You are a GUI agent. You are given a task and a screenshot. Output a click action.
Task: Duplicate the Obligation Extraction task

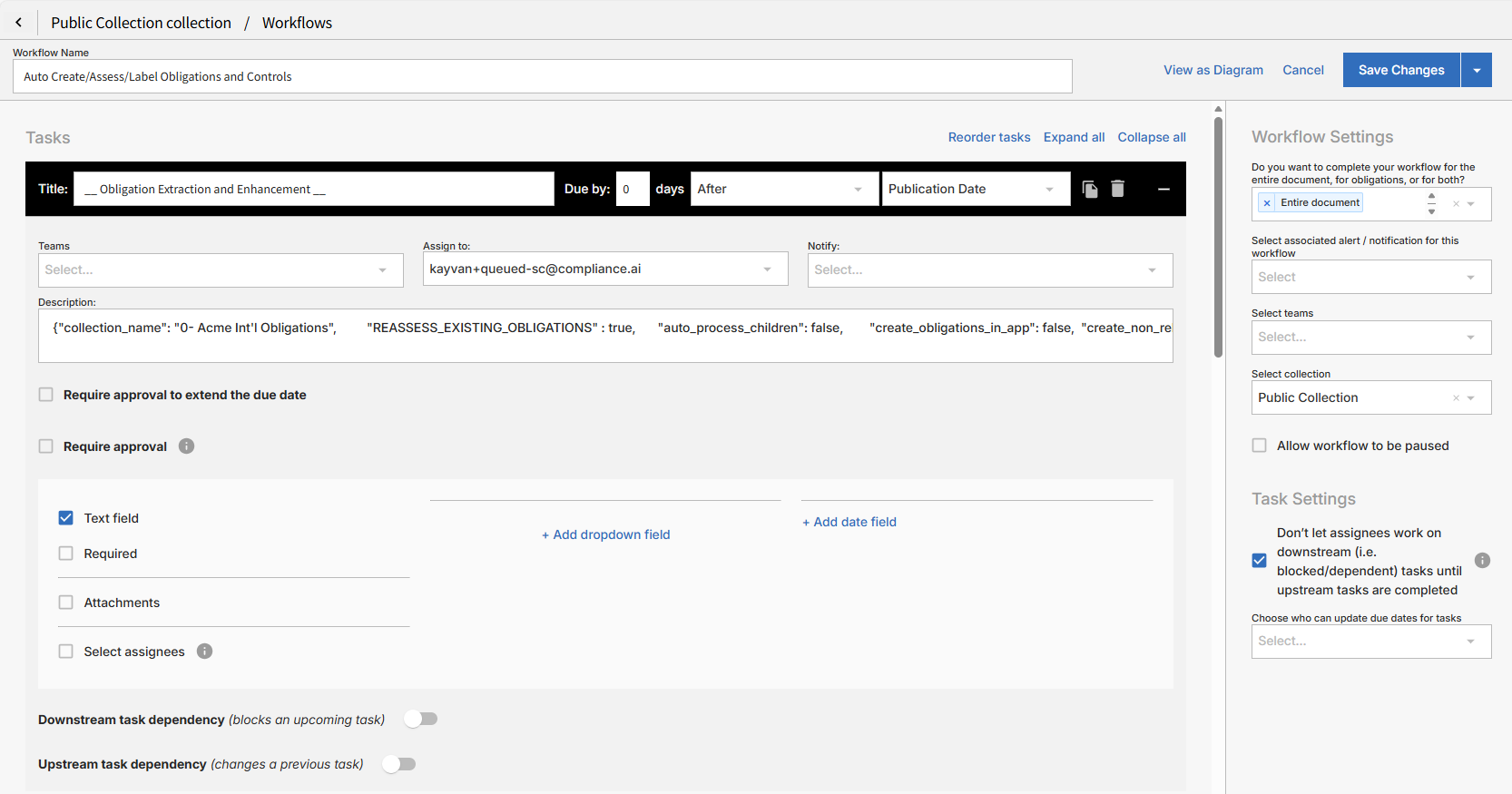(x=1090, y=189)
